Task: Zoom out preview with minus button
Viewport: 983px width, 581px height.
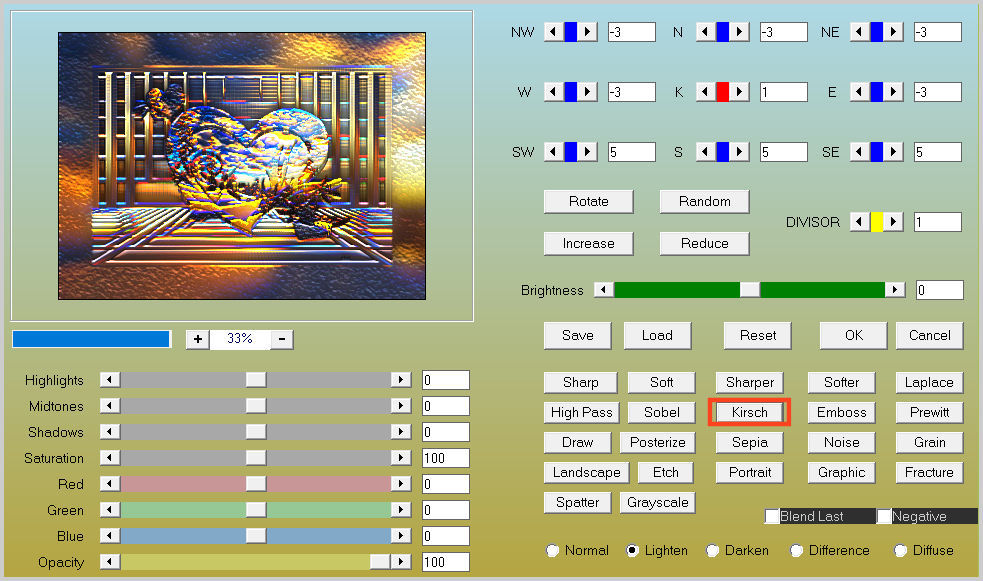Action: (x=282, y=339)
